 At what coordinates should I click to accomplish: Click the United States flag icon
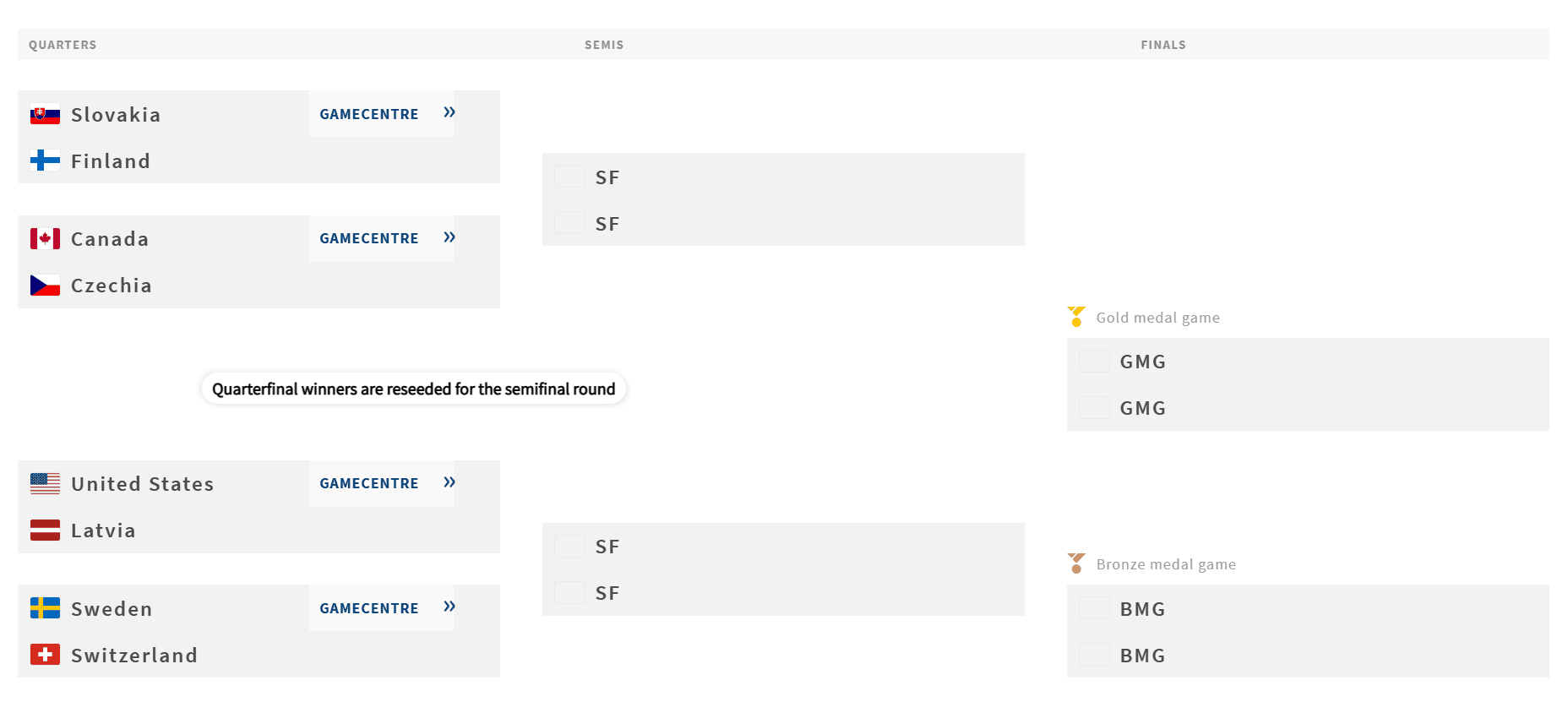point(45,484)
